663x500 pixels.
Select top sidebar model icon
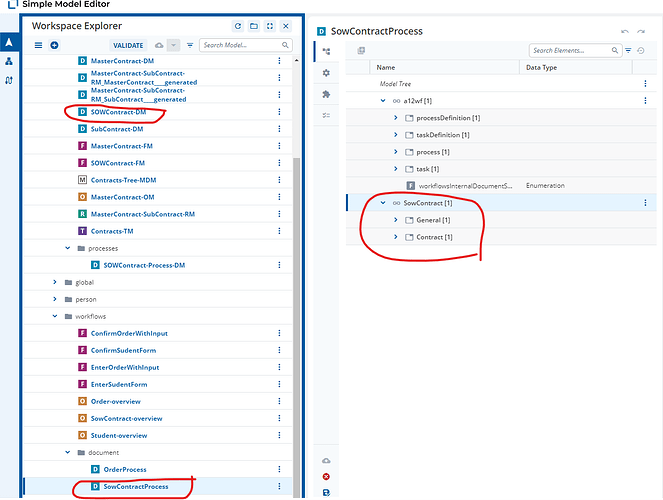[x=9, y=42]
